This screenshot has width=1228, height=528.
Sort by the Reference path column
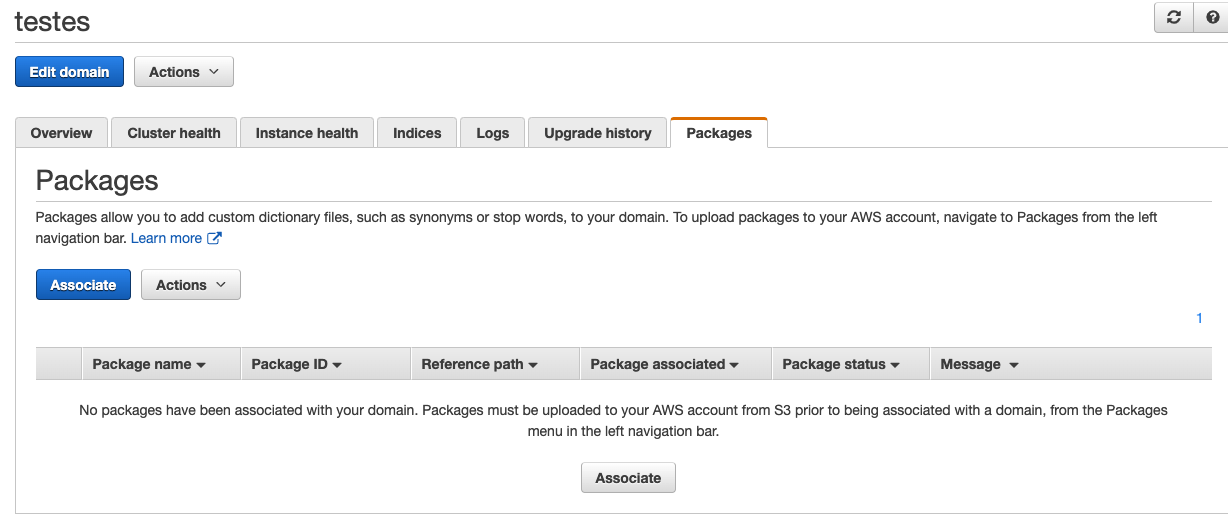[480, 364]
